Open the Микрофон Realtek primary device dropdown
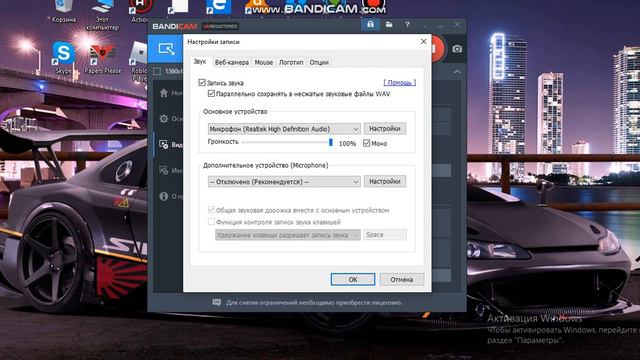 284,129
